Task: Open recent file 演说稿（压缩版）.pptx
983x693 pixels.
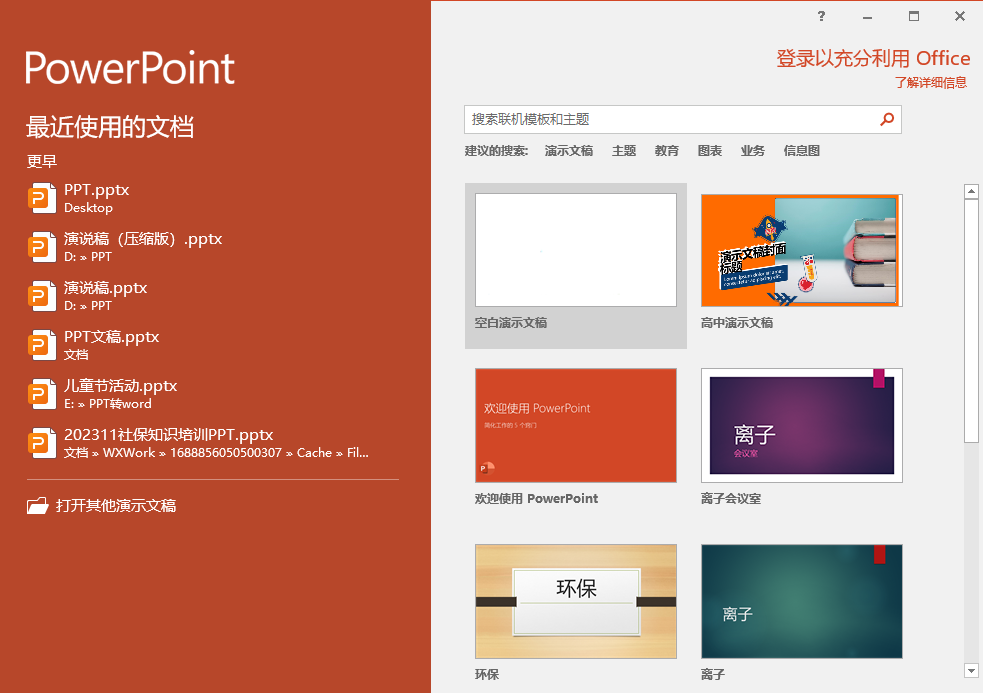Action: coord(213,246)
